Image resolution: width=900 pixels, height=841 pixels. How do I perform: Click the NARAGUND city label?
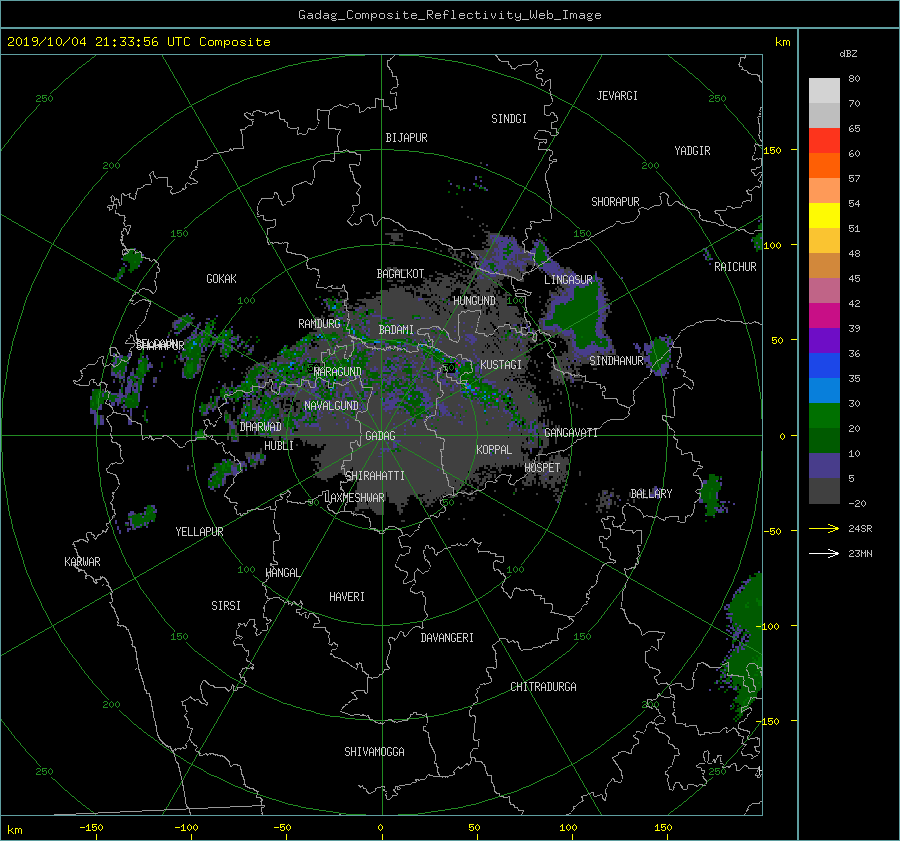pos(338,372)
